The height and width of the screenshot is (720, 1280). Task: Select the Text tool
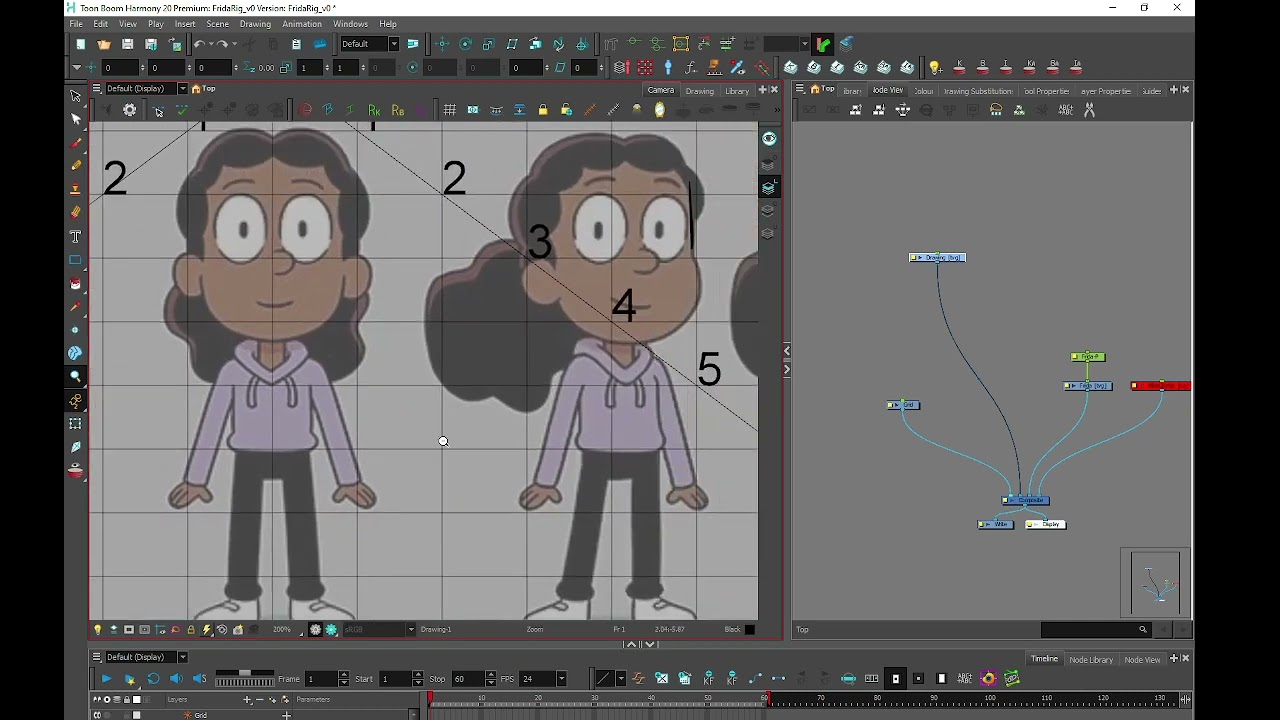pos(75,237)
